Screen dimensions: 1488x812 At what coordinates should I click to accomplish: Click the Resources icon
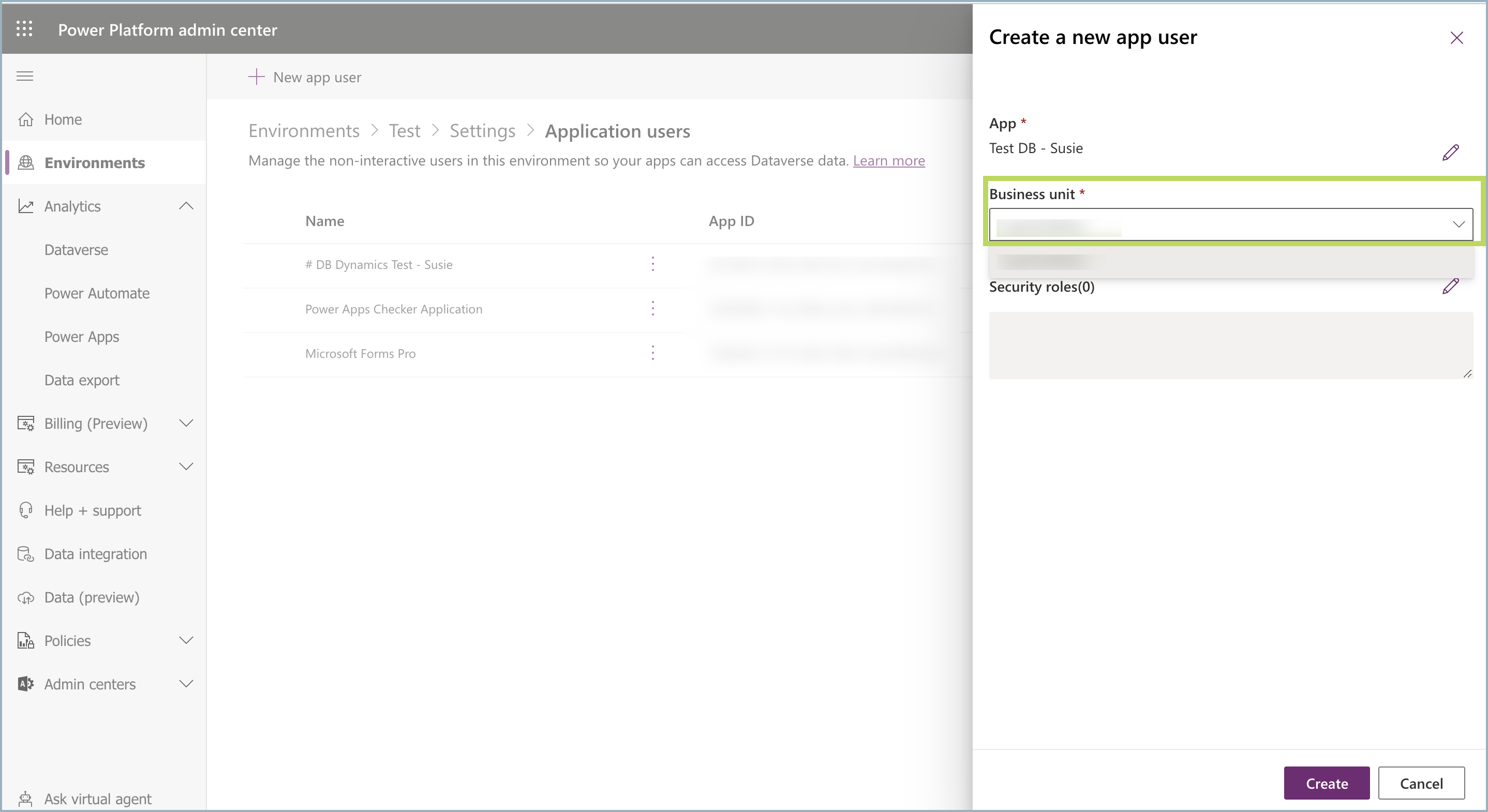(25, 467)
